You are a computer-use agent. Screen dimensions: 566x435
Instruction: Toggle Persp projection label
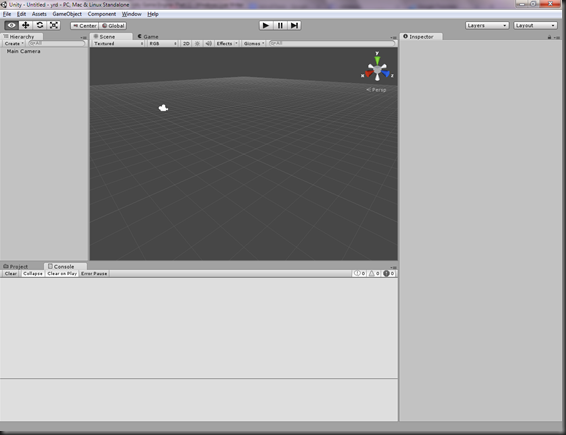(376, 90)
